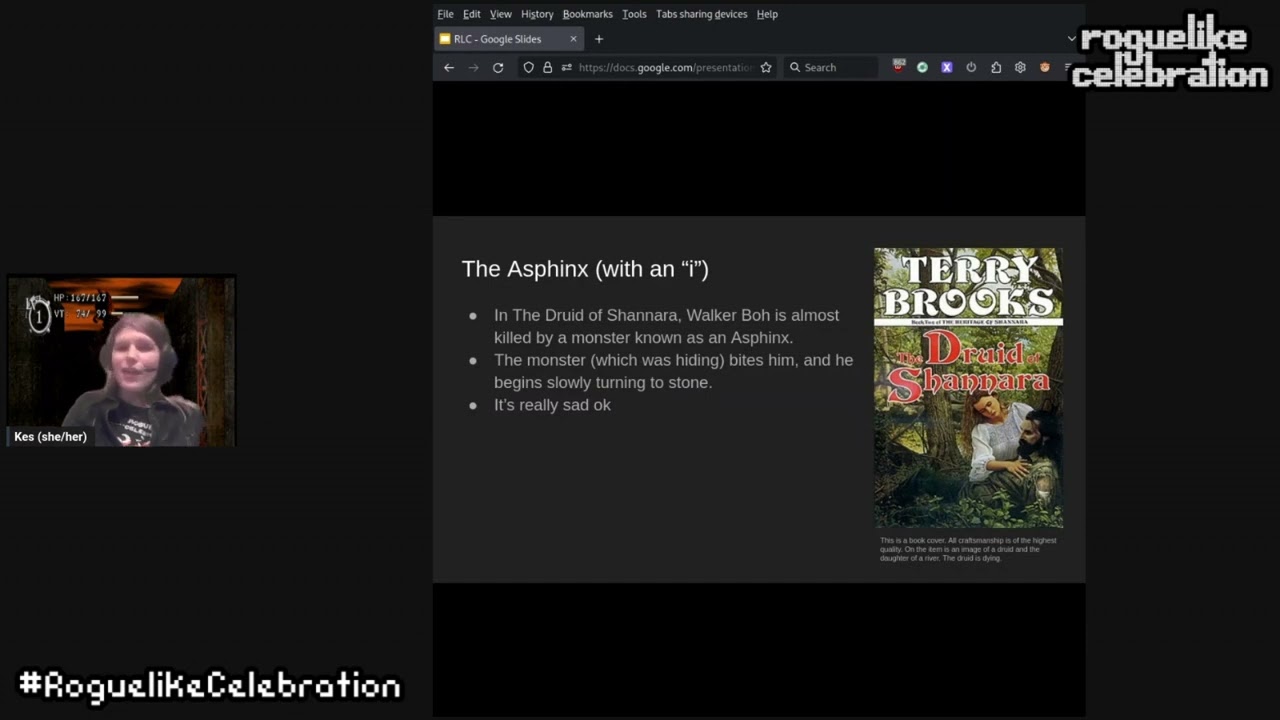Click the bullet It's really sad ok
This screenshot has height=720, width=1280.
(x=552, y=405)
